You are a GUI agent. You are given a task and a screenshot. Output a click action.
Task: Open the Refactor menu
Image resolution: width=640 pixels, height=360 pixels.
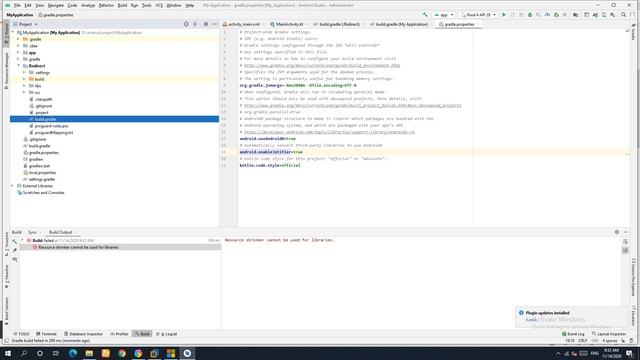106,5
